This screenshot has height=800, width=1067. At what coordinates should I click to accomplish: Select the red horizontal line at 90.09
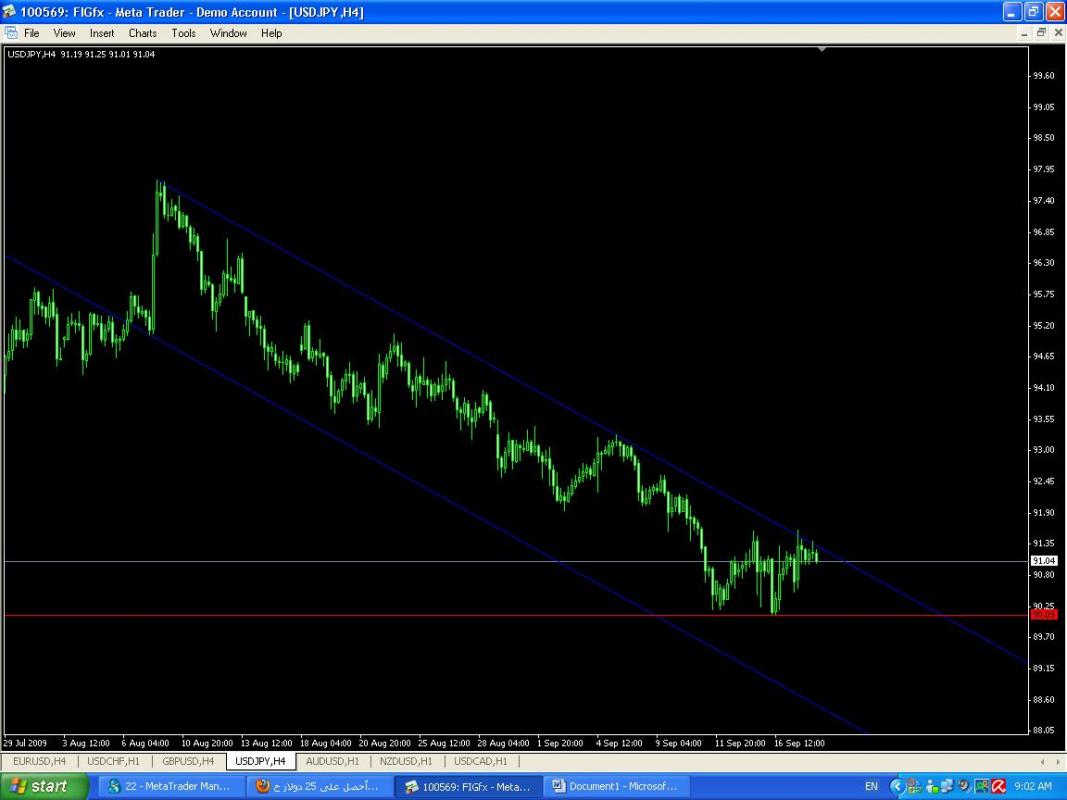click(x=516, y=615)
